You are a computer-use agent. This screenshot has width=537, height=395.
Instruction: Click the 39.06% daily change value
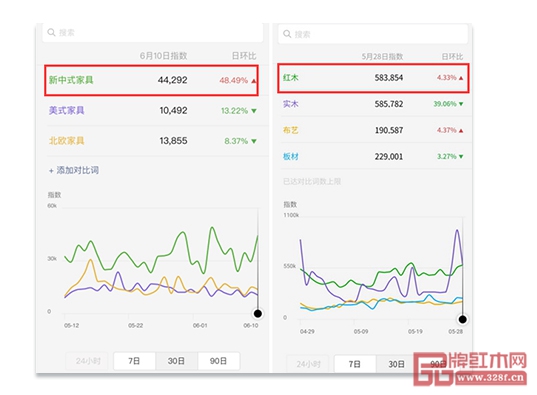pyautogui.click(x=445, y=104)
